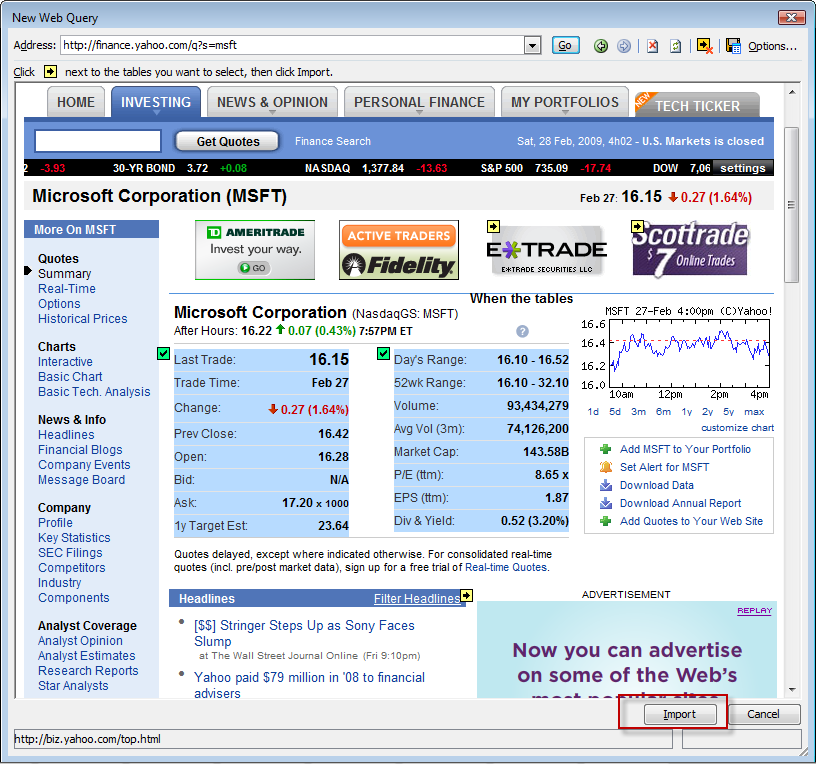Open the TECH TICKER tab

pos(697,105)
